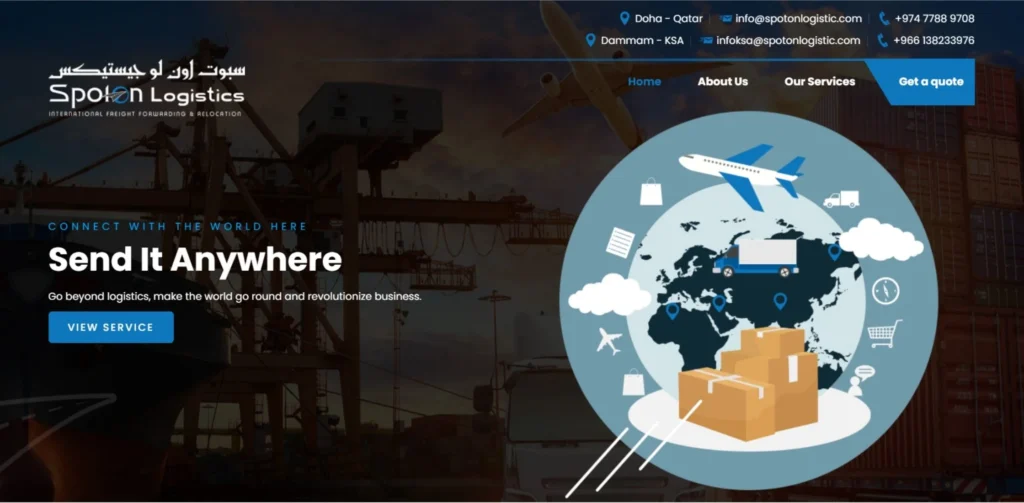Click the Get a quote button
Viewport: 1024px width, 503px height.
click(931, 82)
